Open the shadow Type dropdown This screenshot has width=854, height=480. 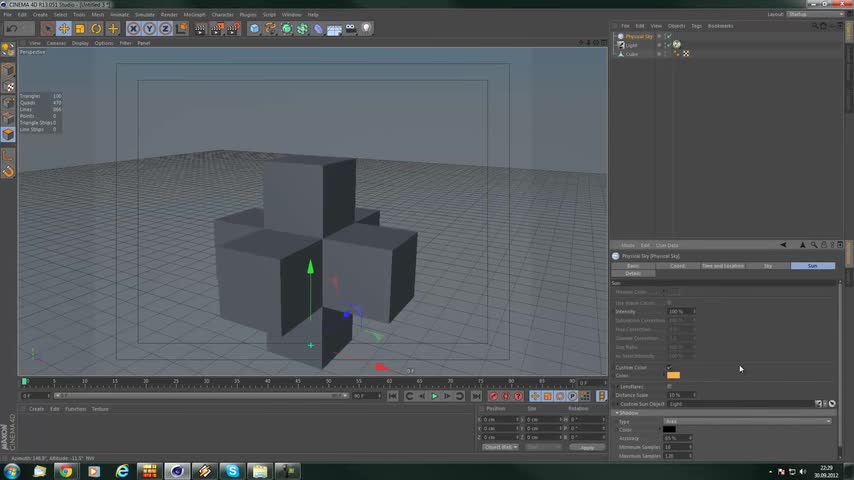(747, 421)
